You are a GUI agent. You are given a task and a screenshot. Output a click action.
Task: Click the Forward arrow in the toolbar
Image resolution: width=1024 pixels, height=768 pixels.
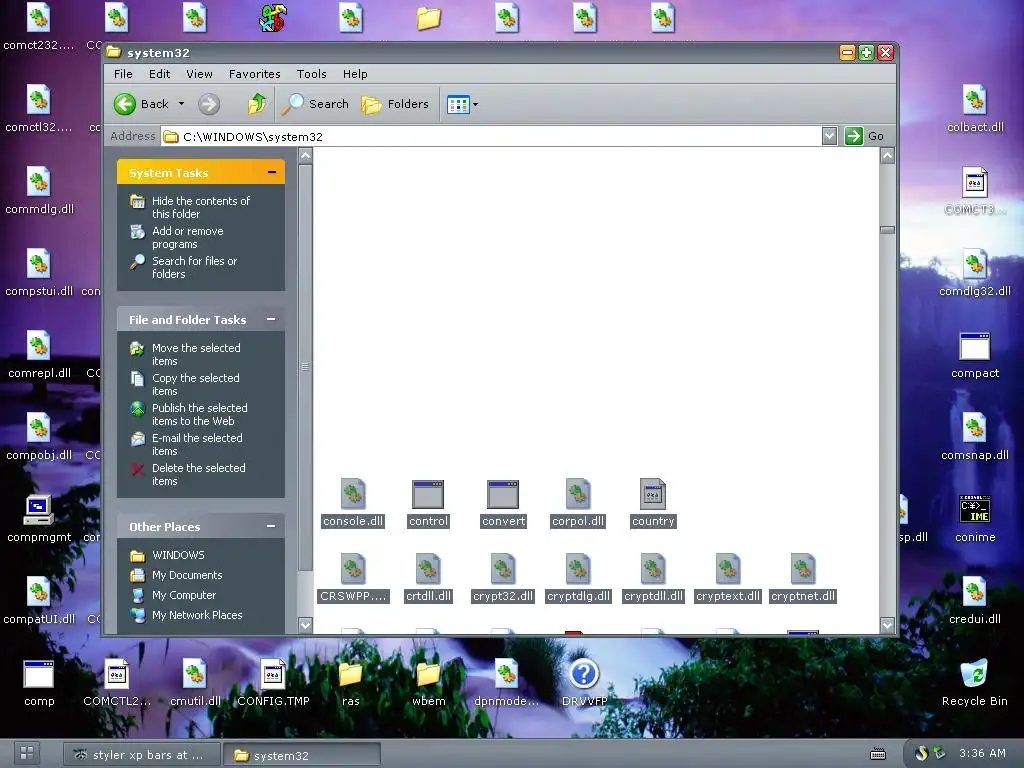(209, 104)
